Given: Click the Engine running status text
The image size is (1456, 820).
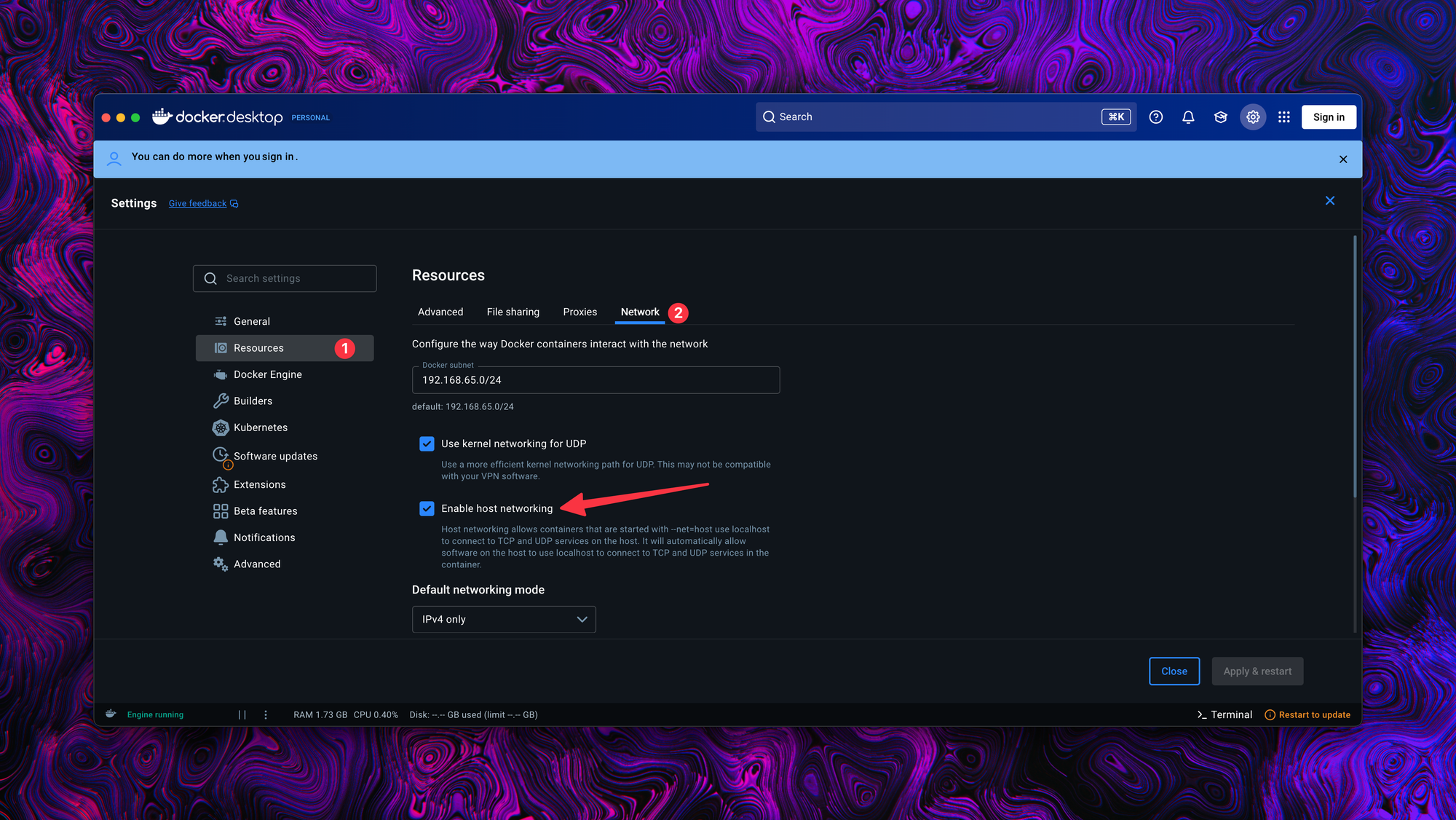Looking at the screenshot, I should tap(155, 715).
